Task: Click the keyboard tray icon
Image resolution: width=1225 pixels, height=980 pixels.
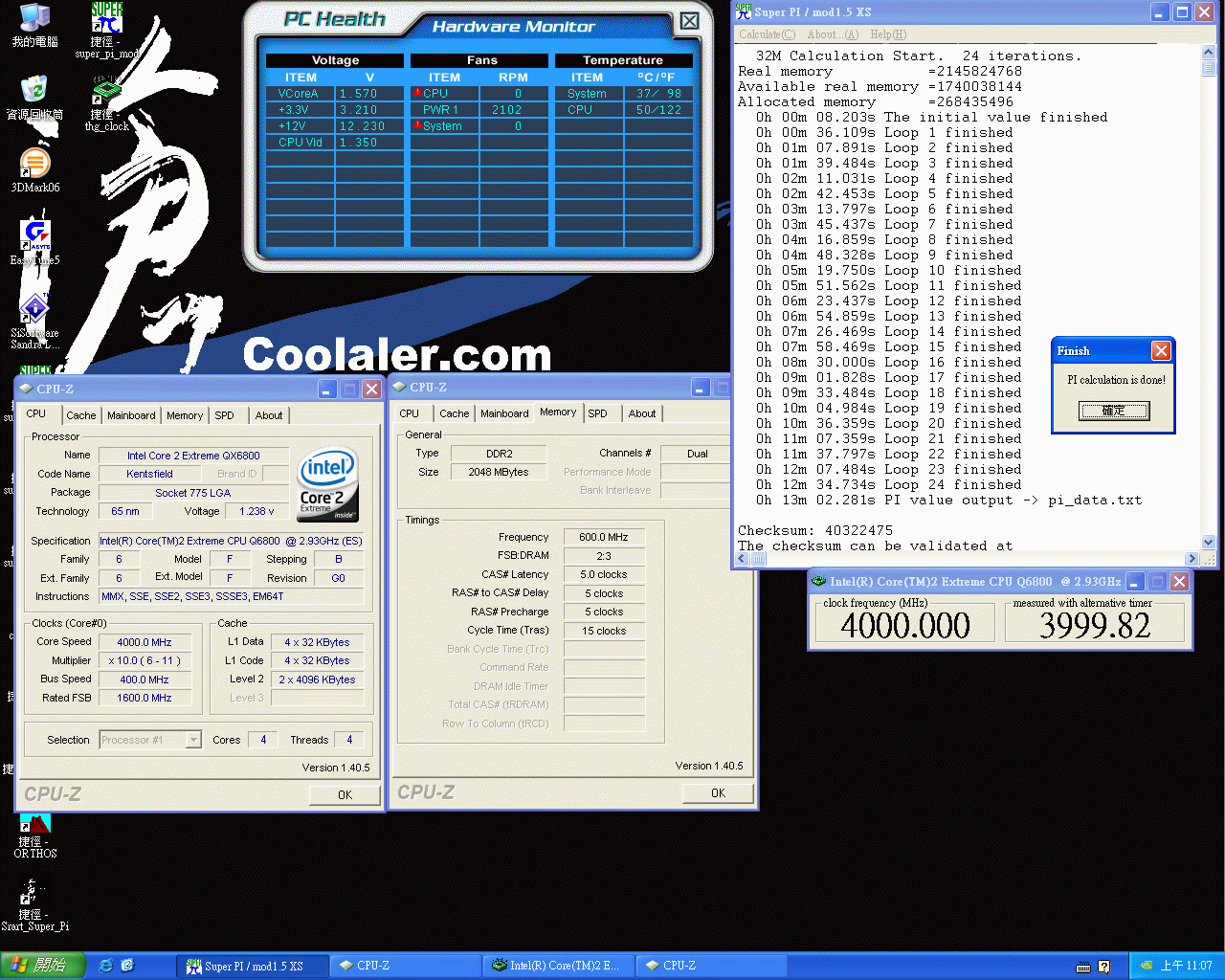Action: pyautogui.click(x=1083, y=967)
